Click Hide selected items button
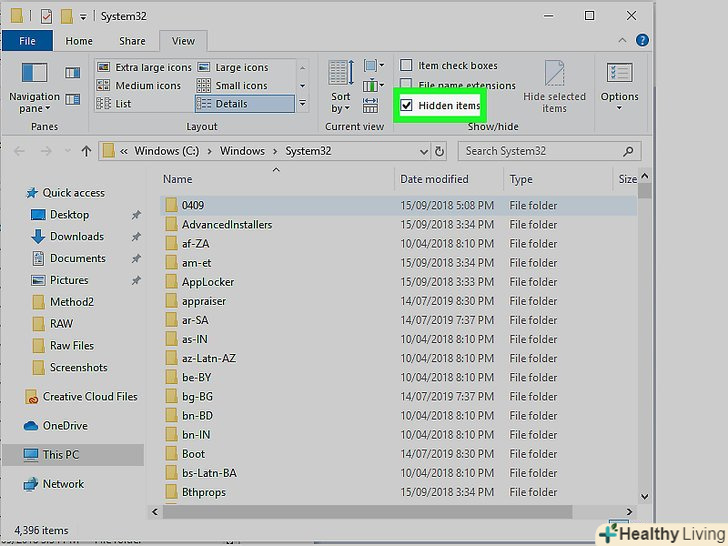728x546 pixels. click(554, 87)
